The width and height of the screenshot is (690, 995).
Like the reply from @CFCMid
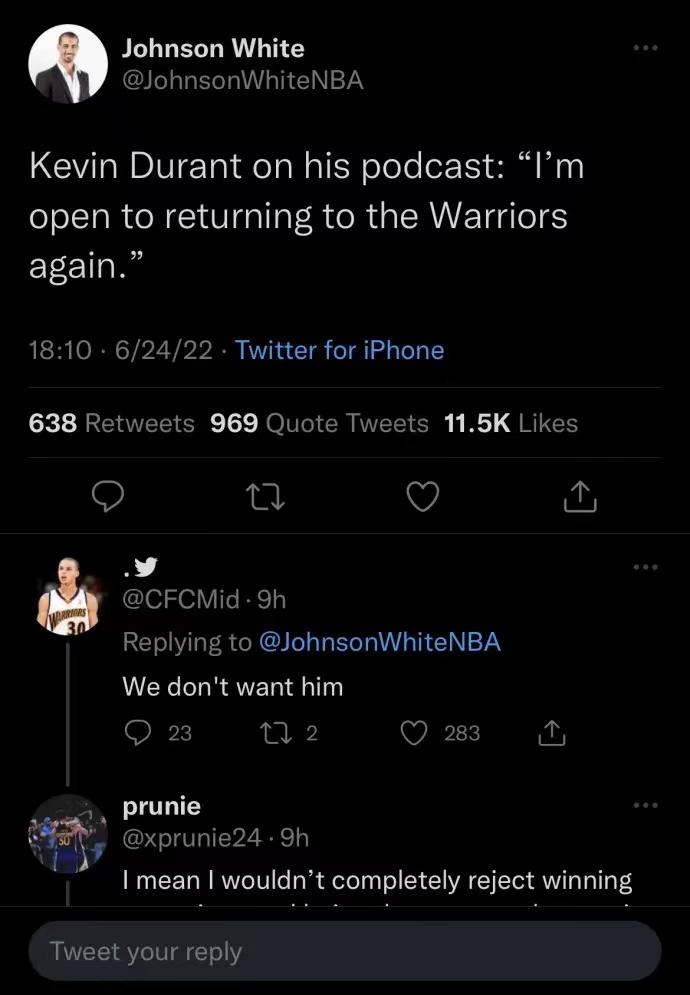(414, 733)
